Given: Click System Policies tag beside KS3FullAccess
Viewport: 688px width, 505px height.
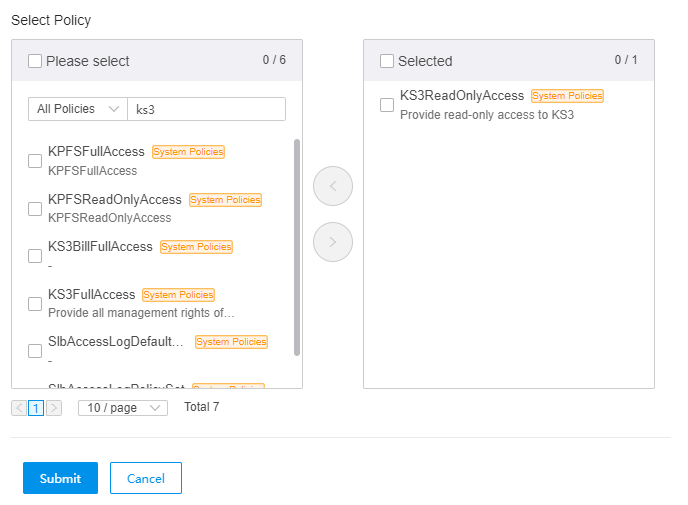Looking at the screenshot, I should (178, 295).
